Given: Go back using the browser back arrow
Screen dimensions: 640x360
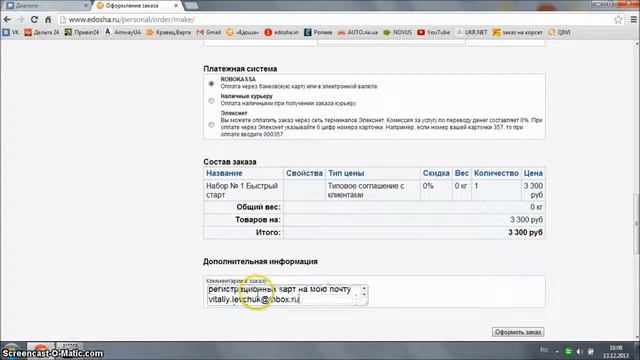Looking at the screenshot, I should pos(7,19).
